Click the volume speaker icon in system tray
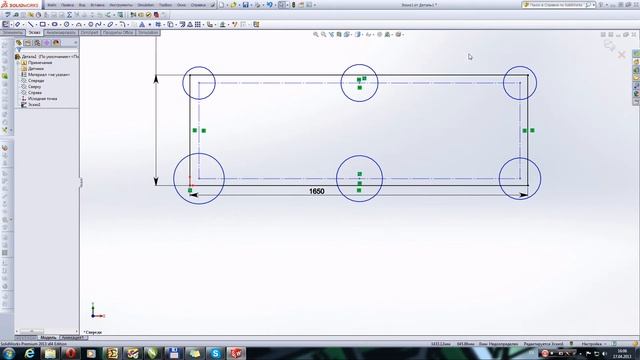Screen dimensions: 640x360 pos(604,353)
